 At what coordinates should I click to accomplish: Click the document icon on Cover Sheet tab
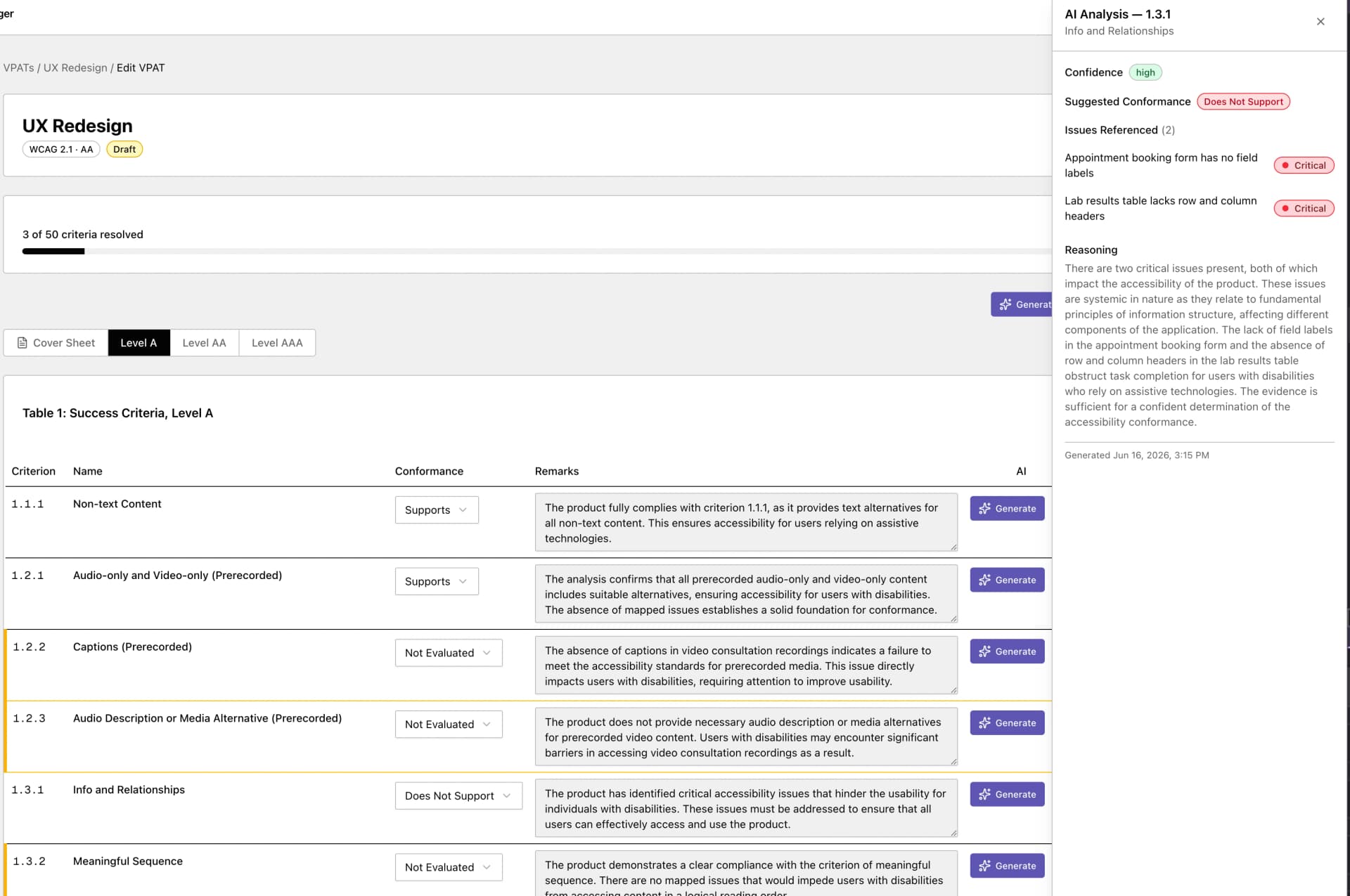[x=22, y=343]
